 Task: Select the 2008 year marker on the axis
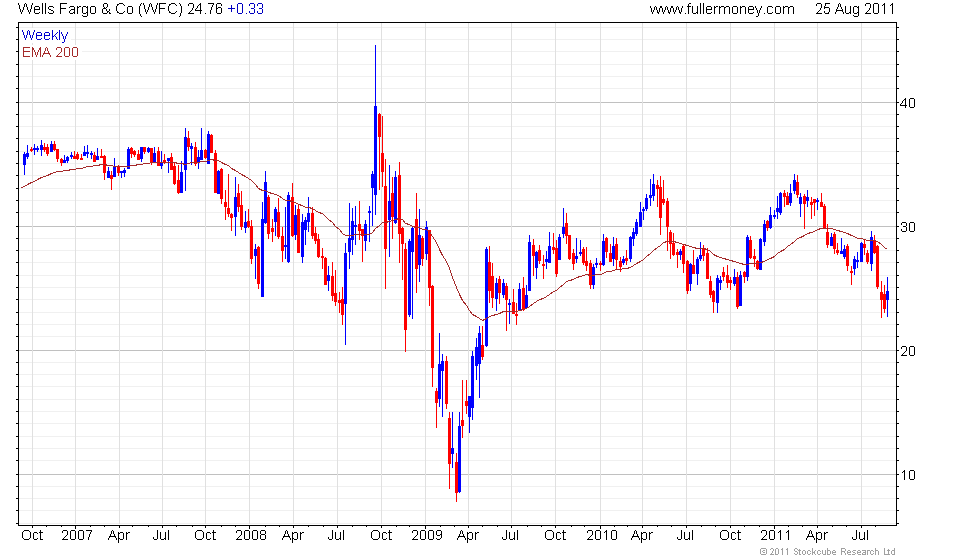(251, 536)
